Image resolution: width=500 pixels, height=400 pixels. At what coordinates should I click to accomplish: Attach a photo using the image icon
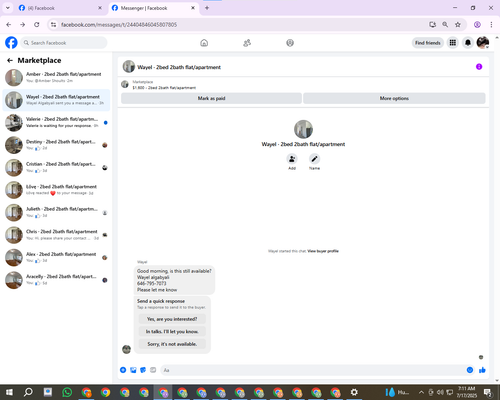point(133,370)
